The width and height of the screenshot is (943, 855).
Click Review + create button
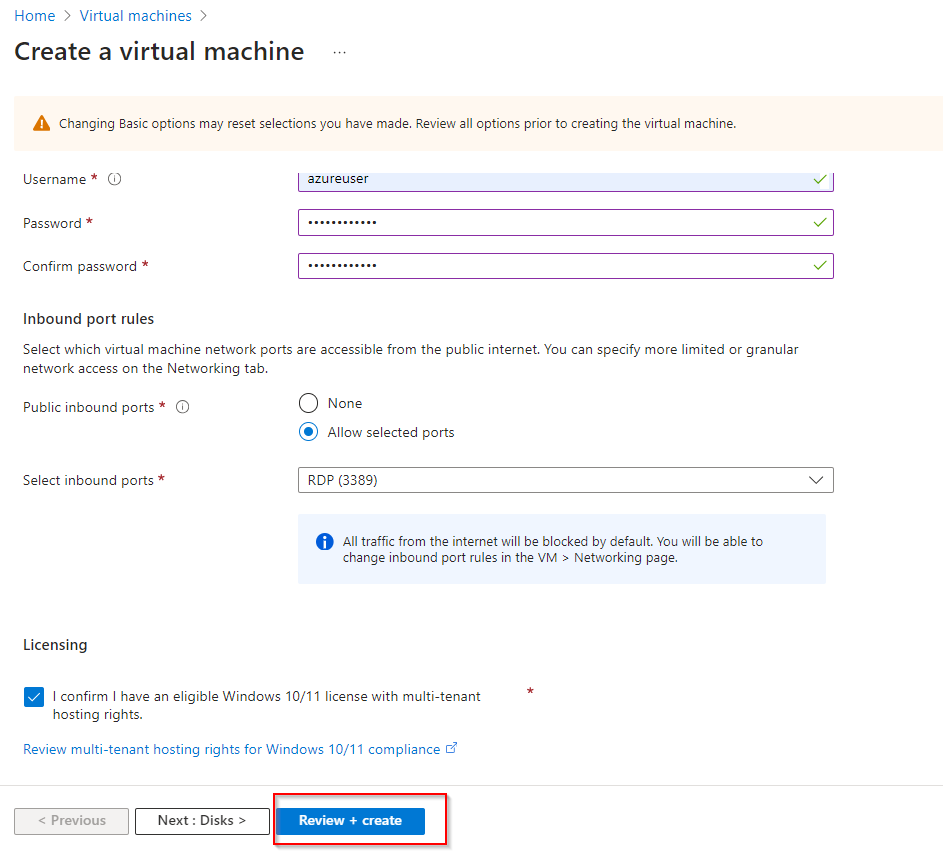[x=351, y=821]
